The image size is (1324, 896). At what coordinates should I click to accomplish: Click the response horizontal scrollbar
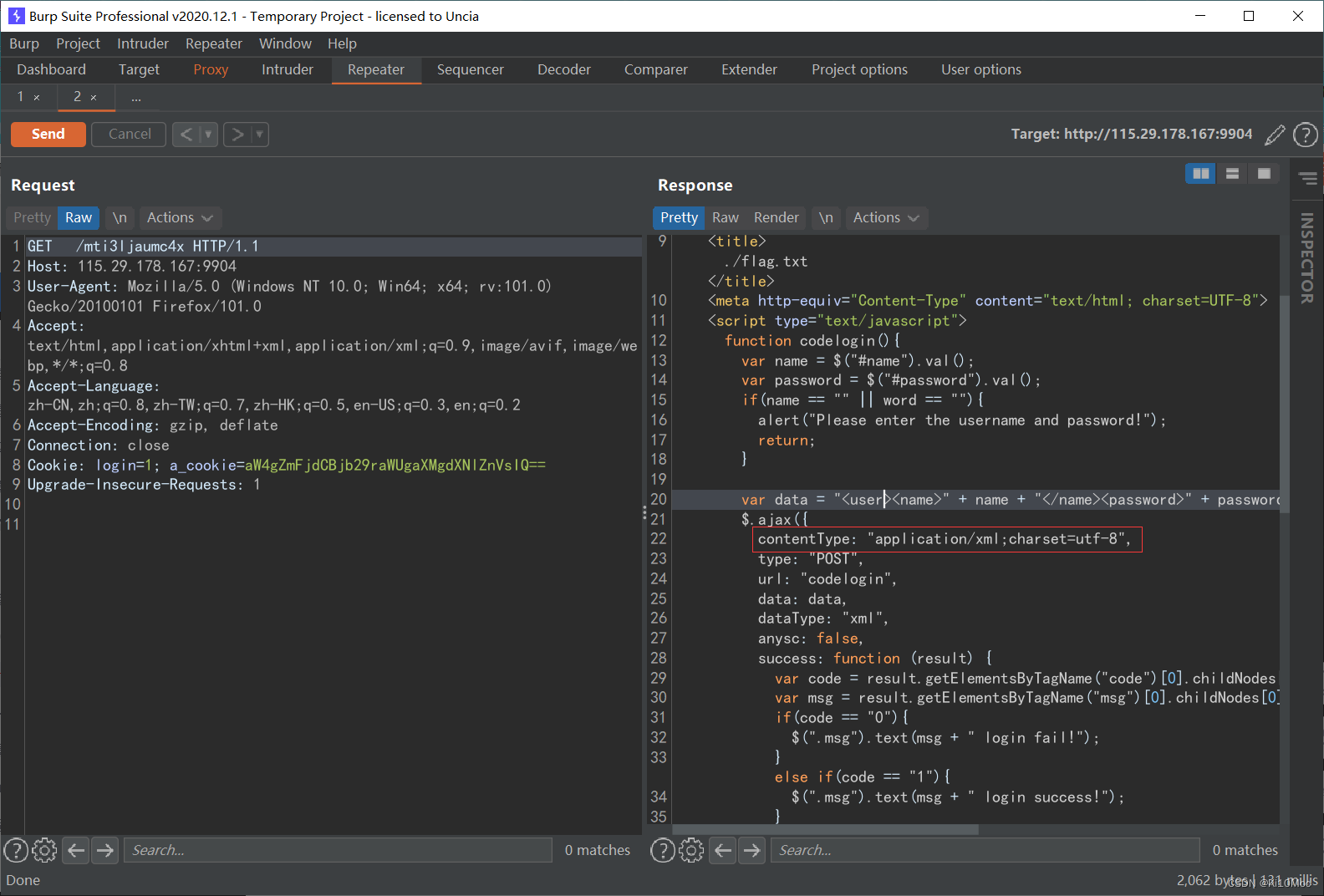coord(825,830)
